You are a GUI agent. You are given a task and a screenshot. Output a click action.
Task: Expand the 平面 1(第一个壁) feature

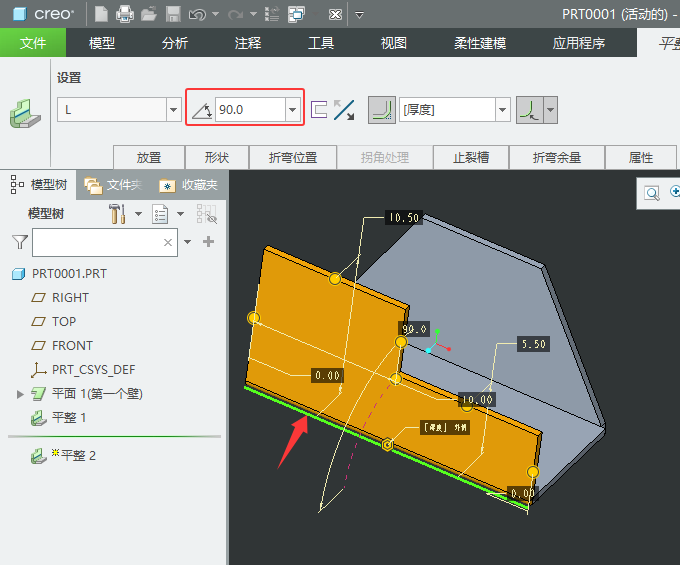pyautogui.click(x=20, y=394)
